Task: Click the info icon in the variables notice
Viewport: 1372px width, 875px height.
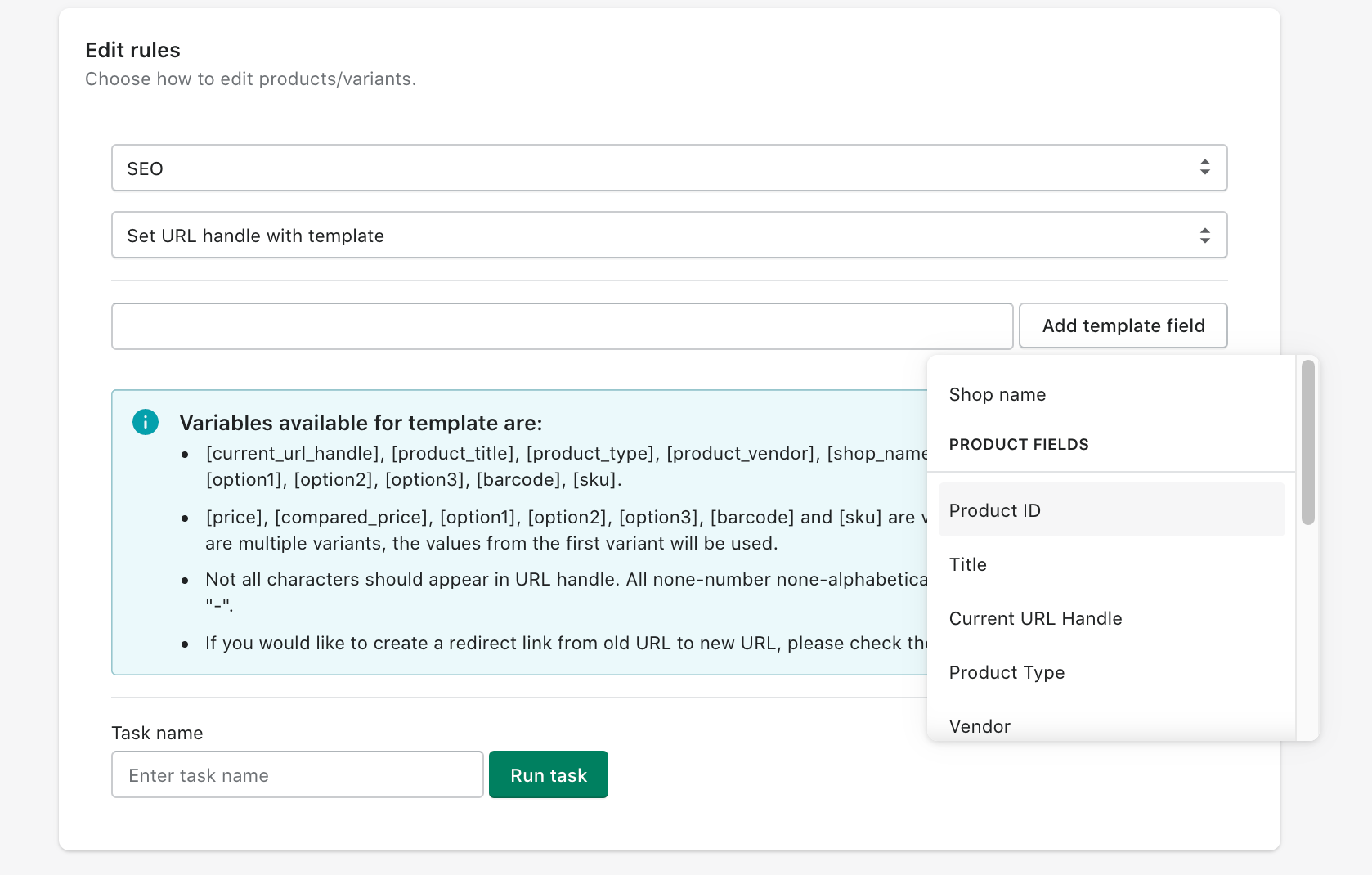Action: [x=146, y=422]
